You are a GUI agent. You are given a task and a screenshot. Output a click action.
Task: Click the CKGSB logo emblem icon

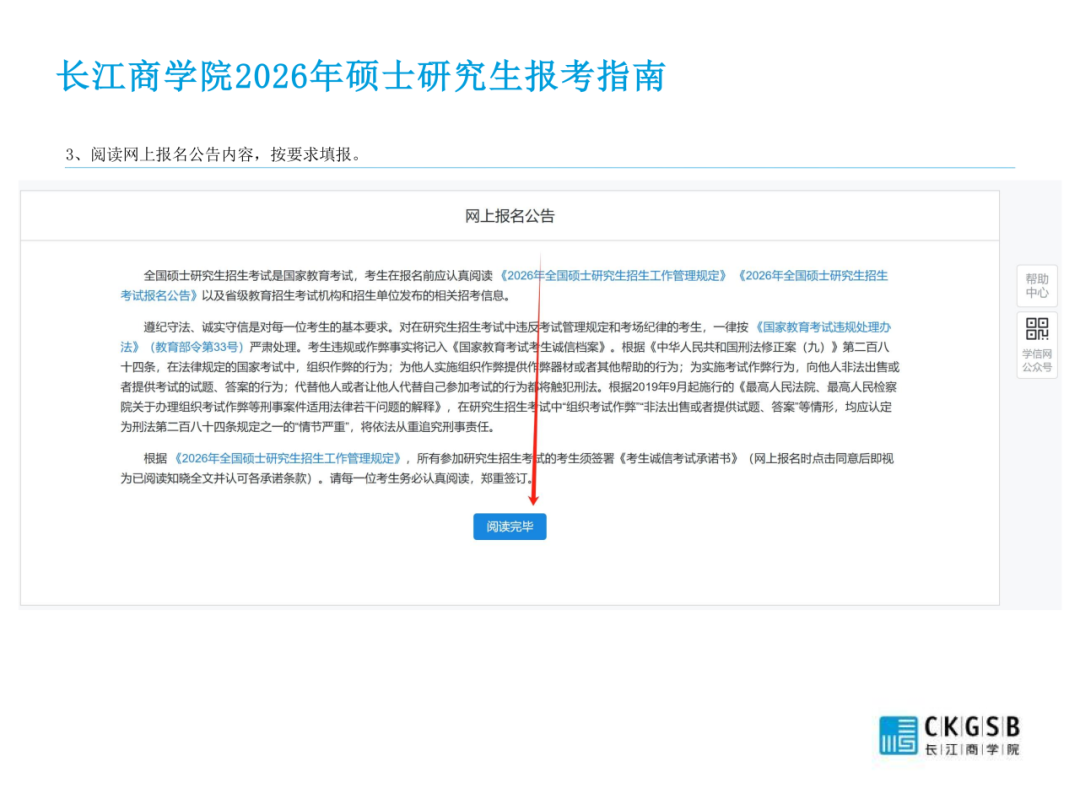click(x=897, y=735)
